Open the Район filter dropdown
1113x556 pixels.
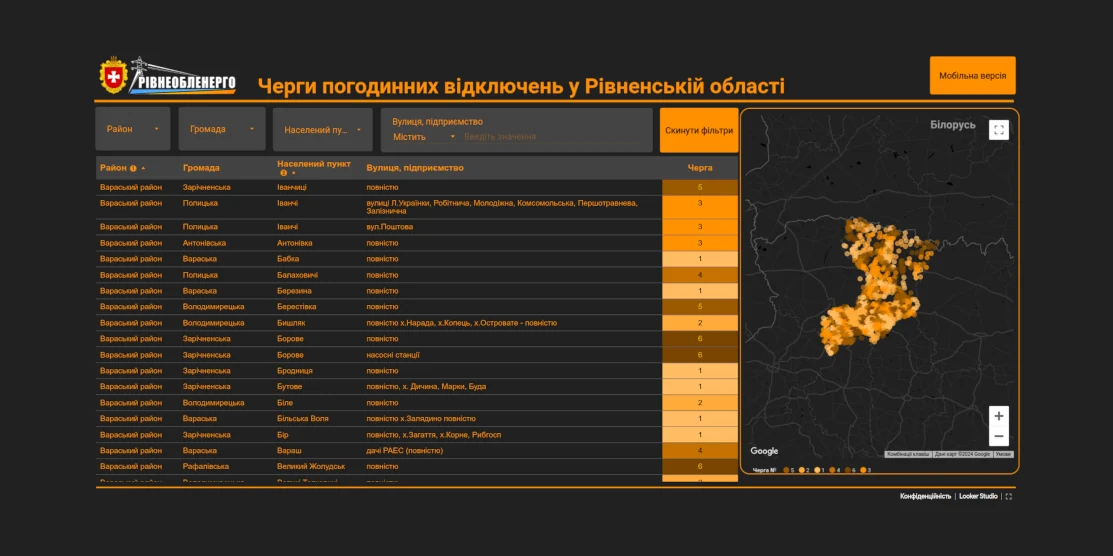coord(133,129)
